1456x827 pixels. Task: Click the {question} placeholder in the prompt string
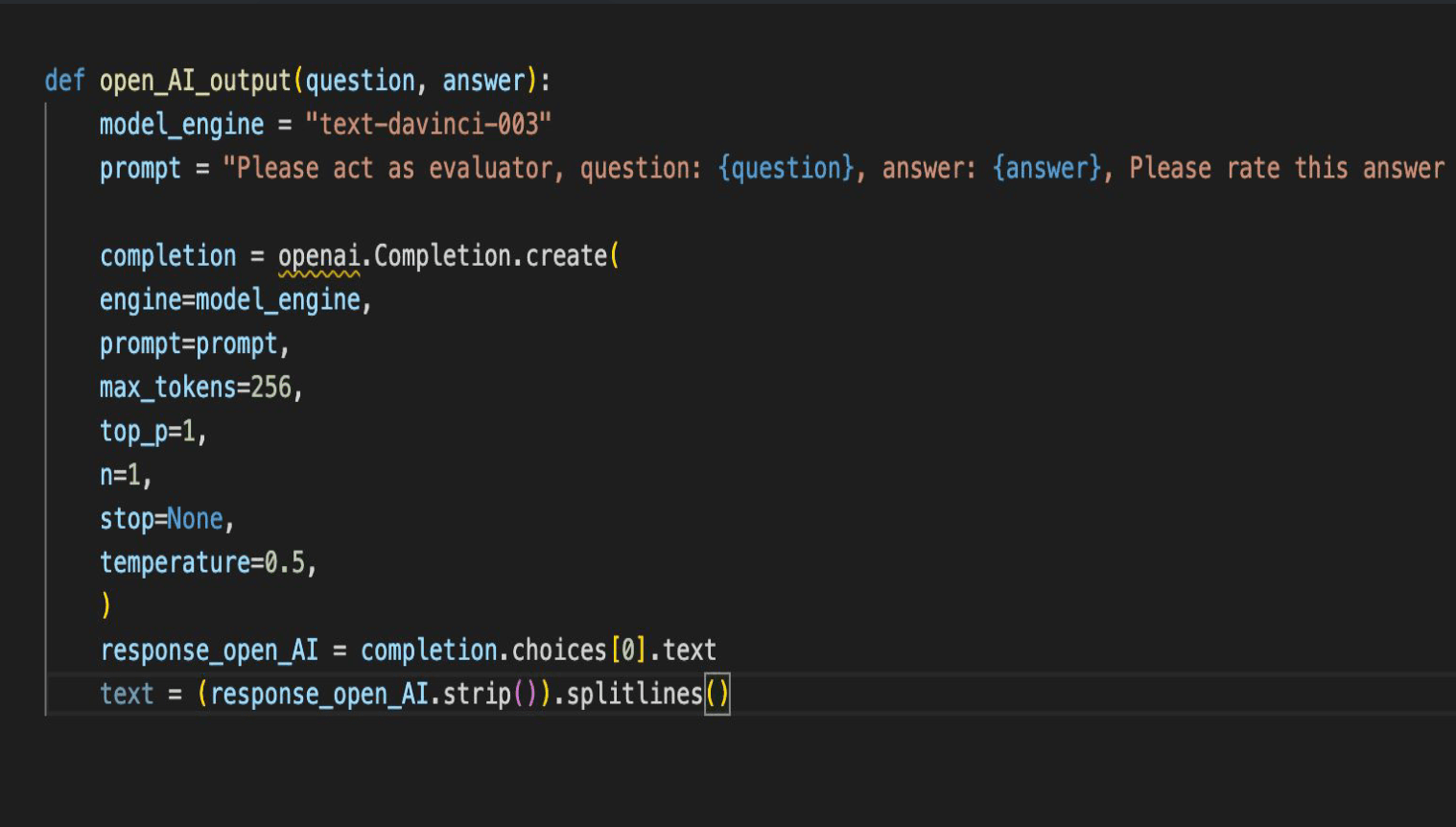787,168
